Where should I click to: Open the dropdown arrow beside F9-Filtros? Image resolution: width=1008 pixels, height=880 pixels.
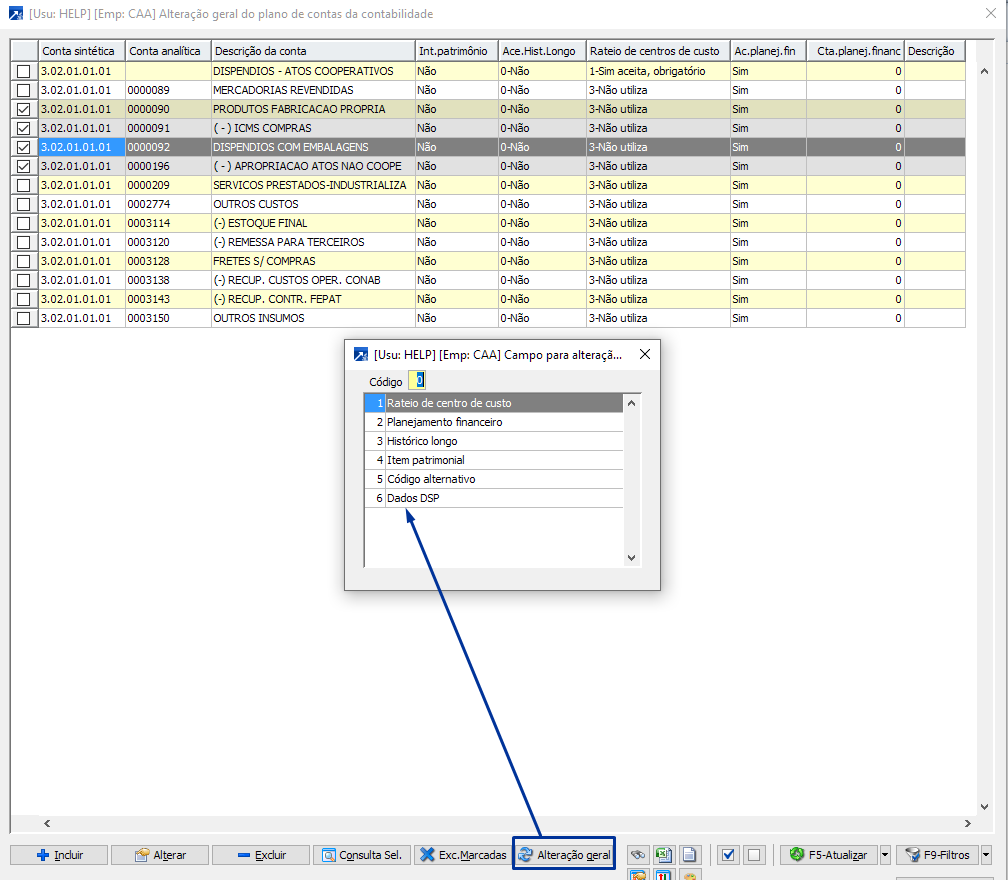(x=986, y=855)
